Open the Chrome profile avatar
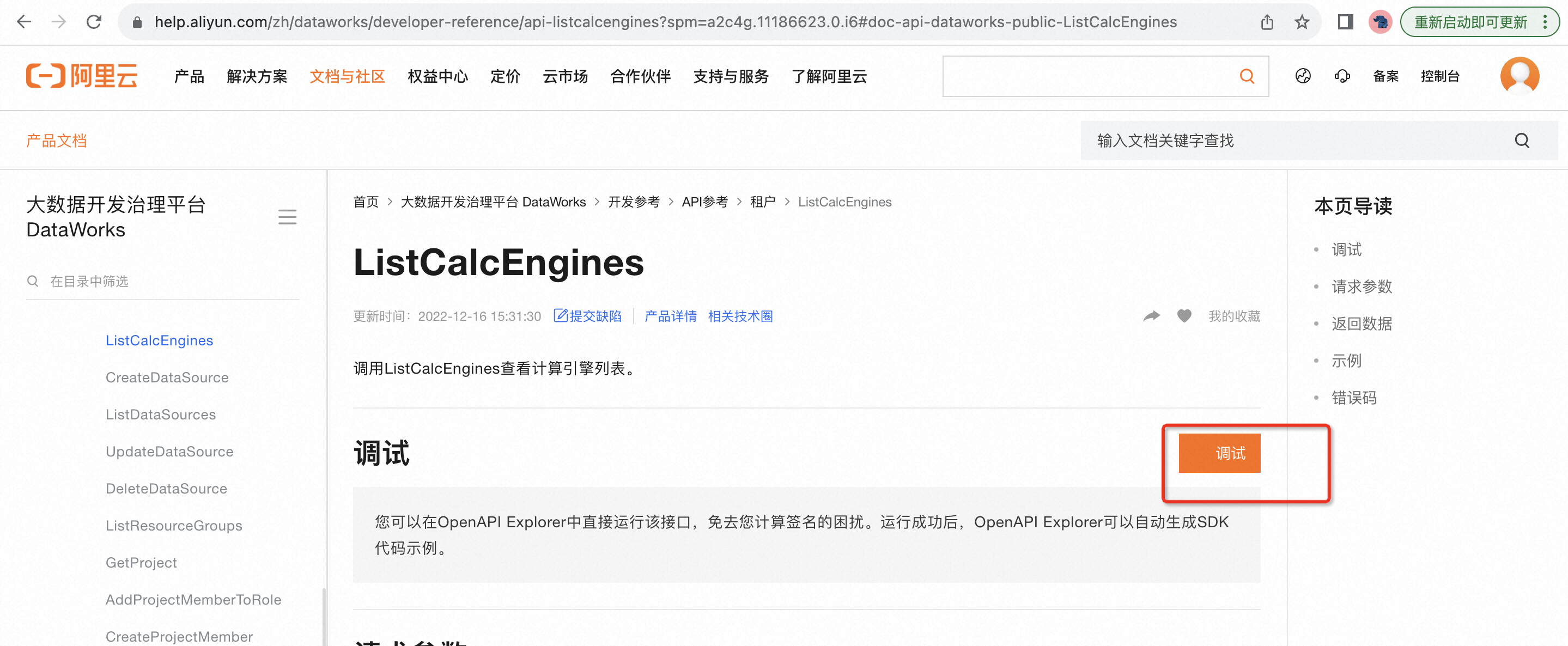Viewport: 1568px width, 646px height. (x=1380, y=22)
